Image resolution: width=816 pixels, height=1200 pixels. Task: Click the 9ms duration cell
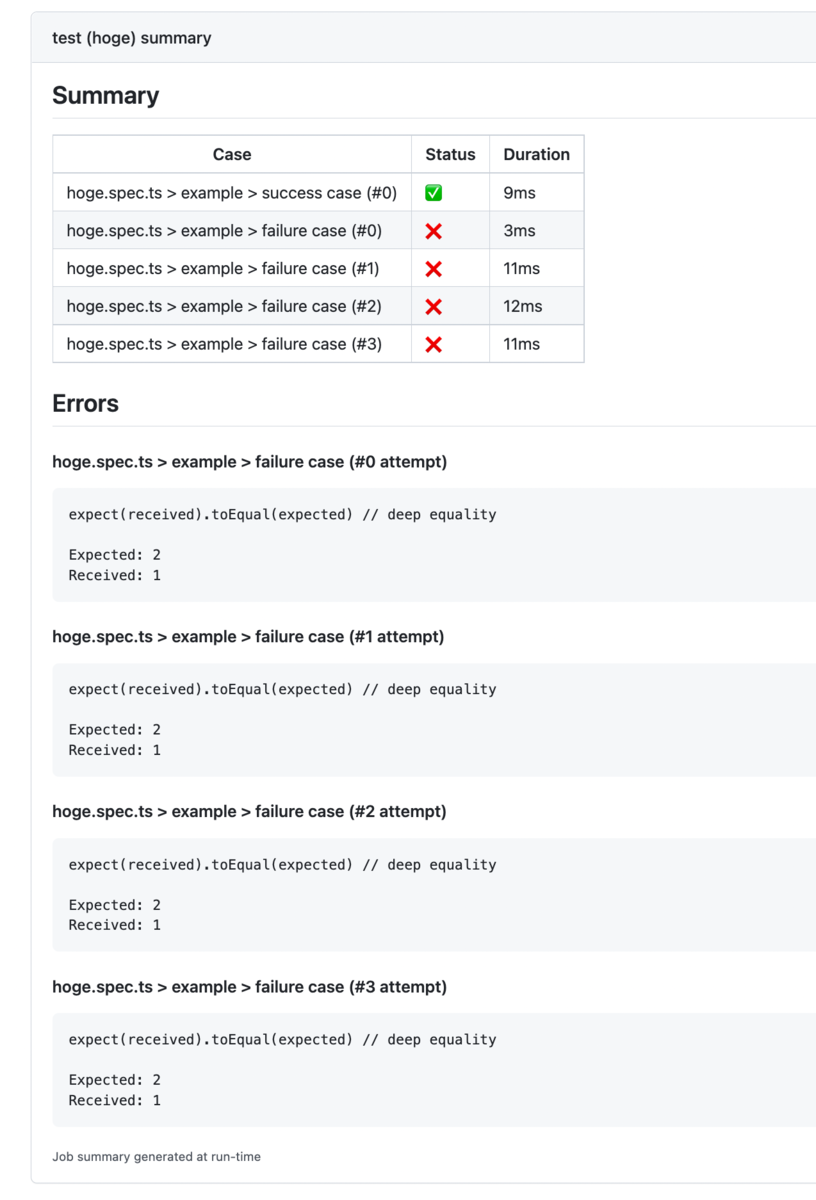click(x=519, y=193)
